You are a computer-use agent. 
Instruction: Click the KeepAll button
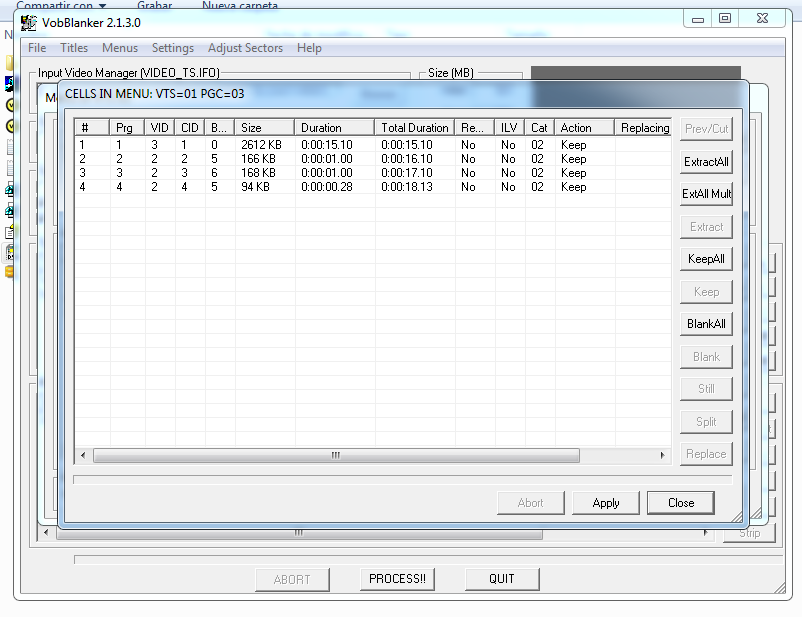[x=706, y=259]
